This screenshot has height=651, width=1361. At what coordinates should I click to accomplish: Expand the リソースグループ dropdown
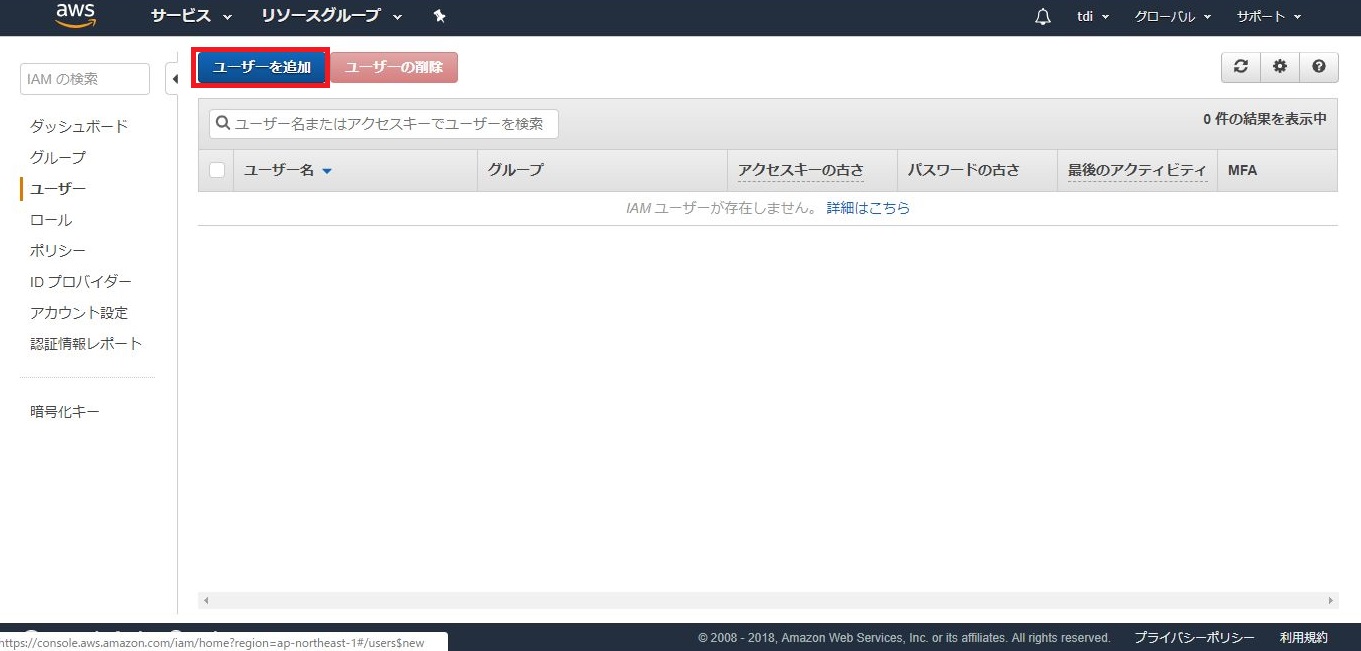point(331,16)
